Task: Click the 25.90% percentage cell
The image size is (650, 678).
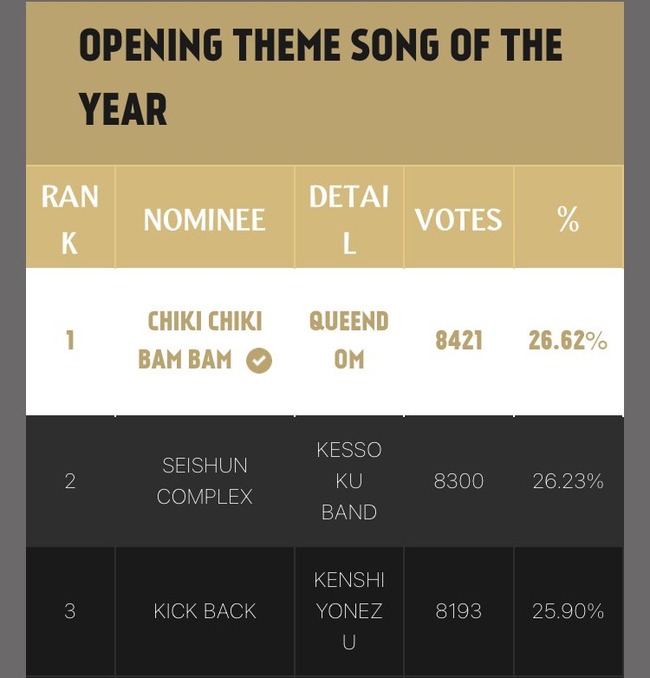Action: click(568, 611)
